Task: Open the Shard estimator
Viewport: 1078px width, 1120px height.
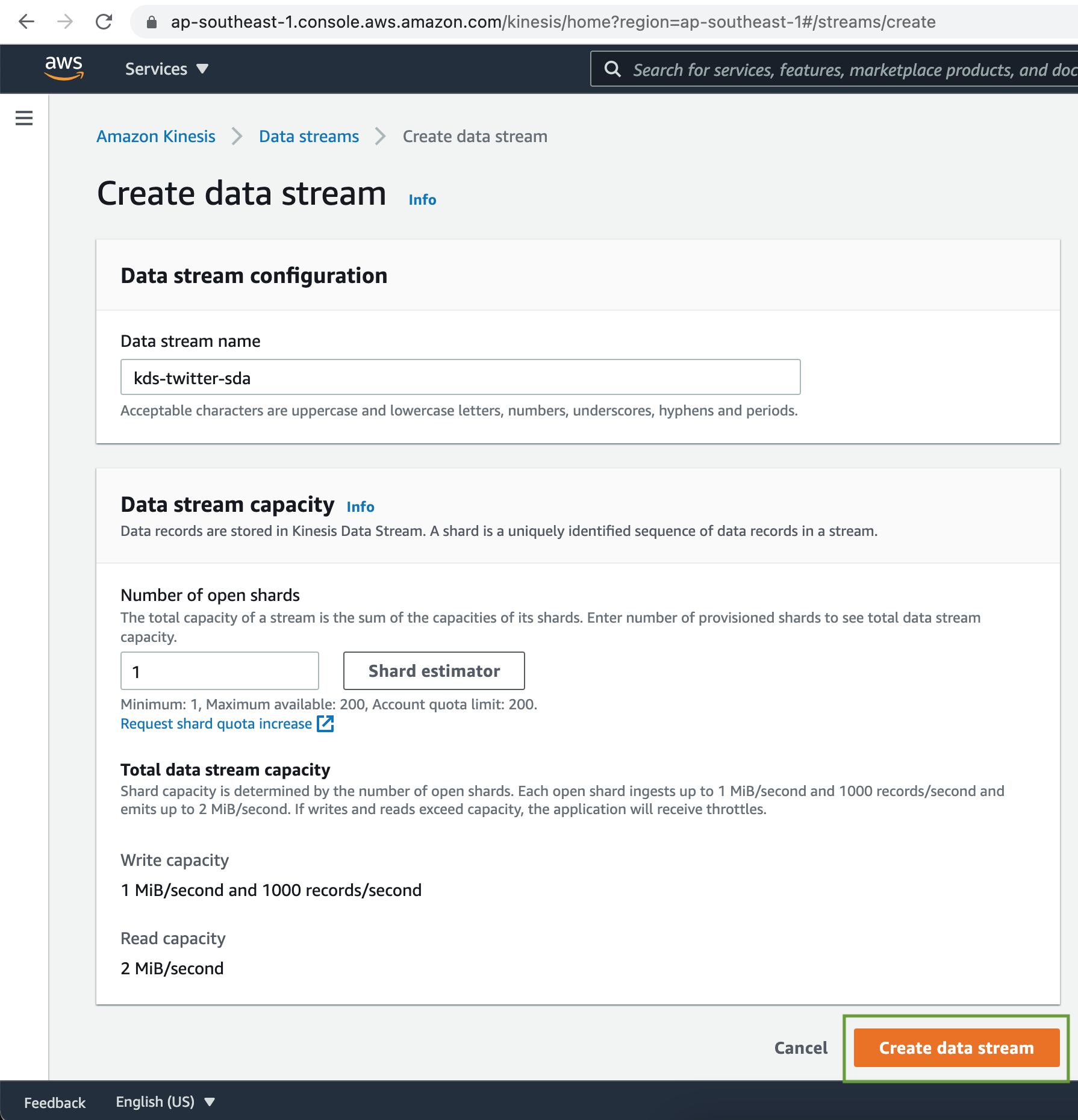Action: click(434, 671)
